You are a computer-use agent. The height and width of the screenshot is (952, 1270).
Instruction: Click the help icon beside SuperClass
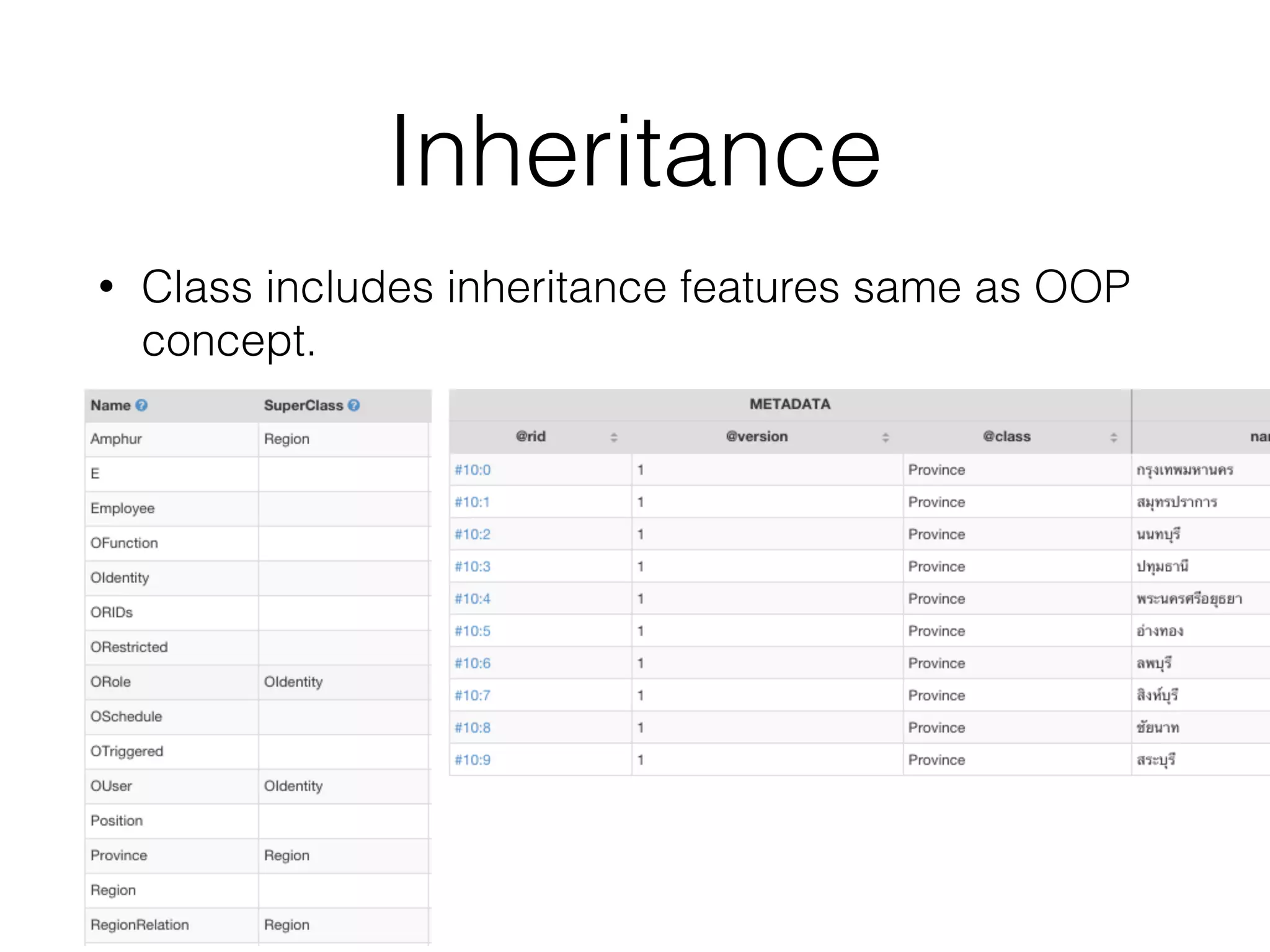click(354, 405)
